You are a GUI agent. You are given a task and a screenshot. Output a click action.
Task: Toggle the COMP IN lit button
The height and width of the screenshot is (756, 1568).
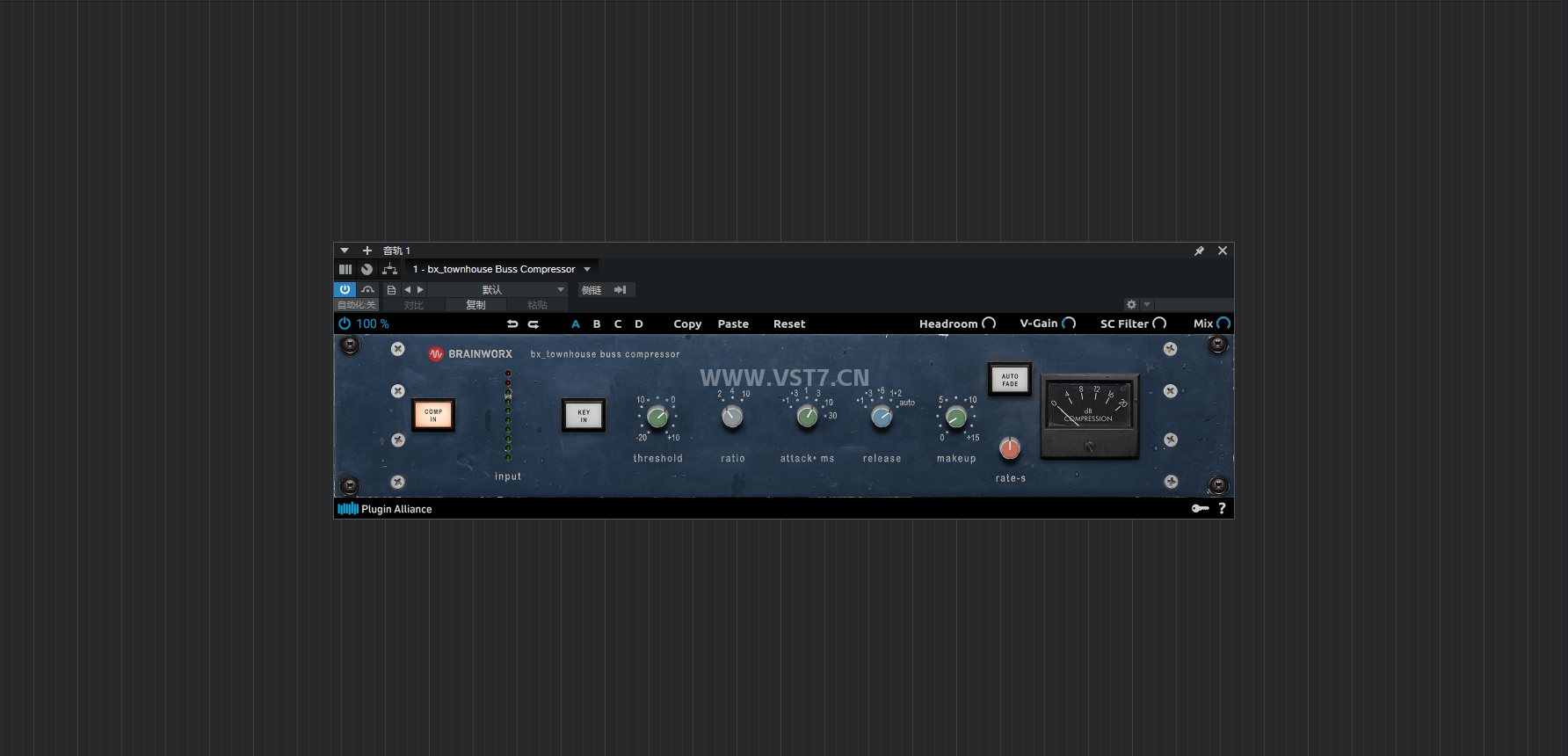tap(433, 415)
